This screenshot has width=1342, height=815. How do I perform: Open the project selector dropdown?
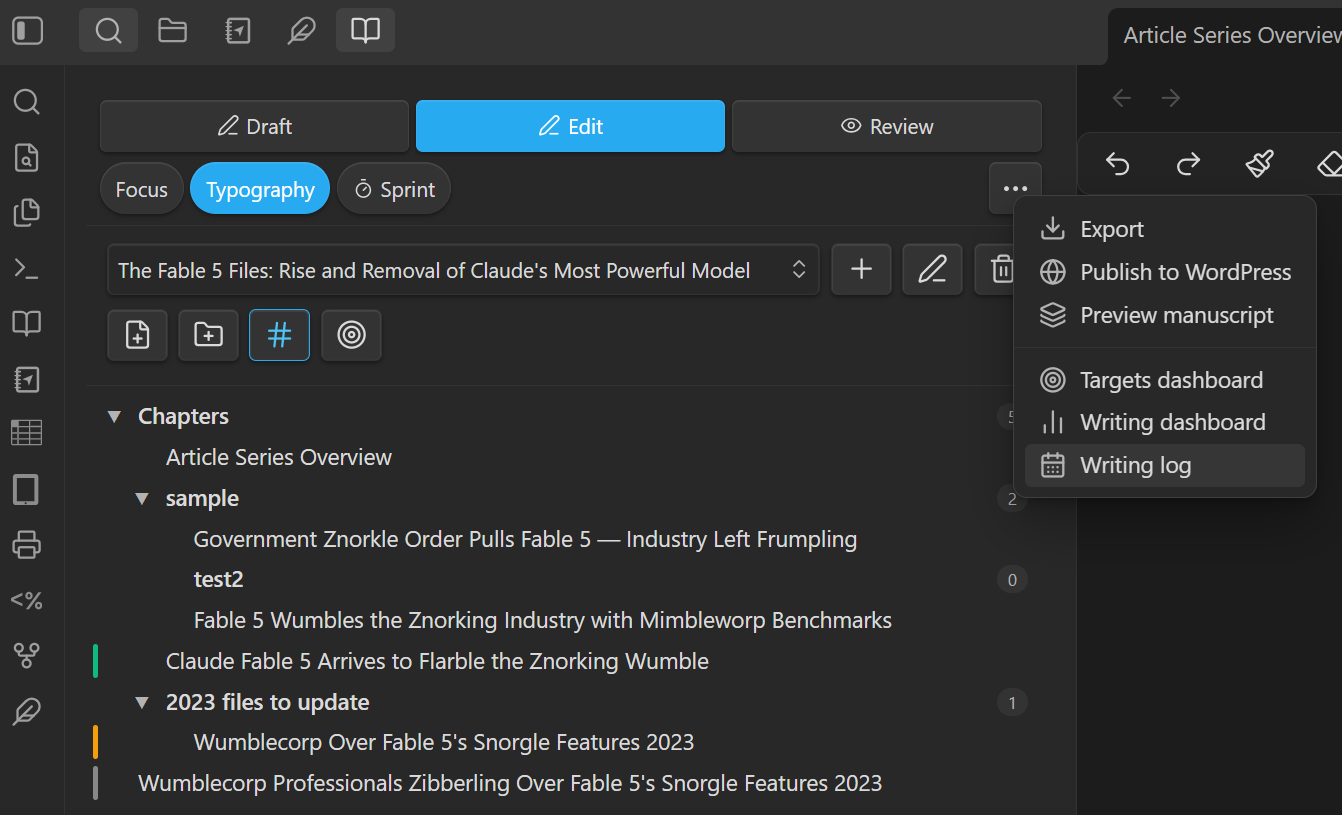[463, 270]
